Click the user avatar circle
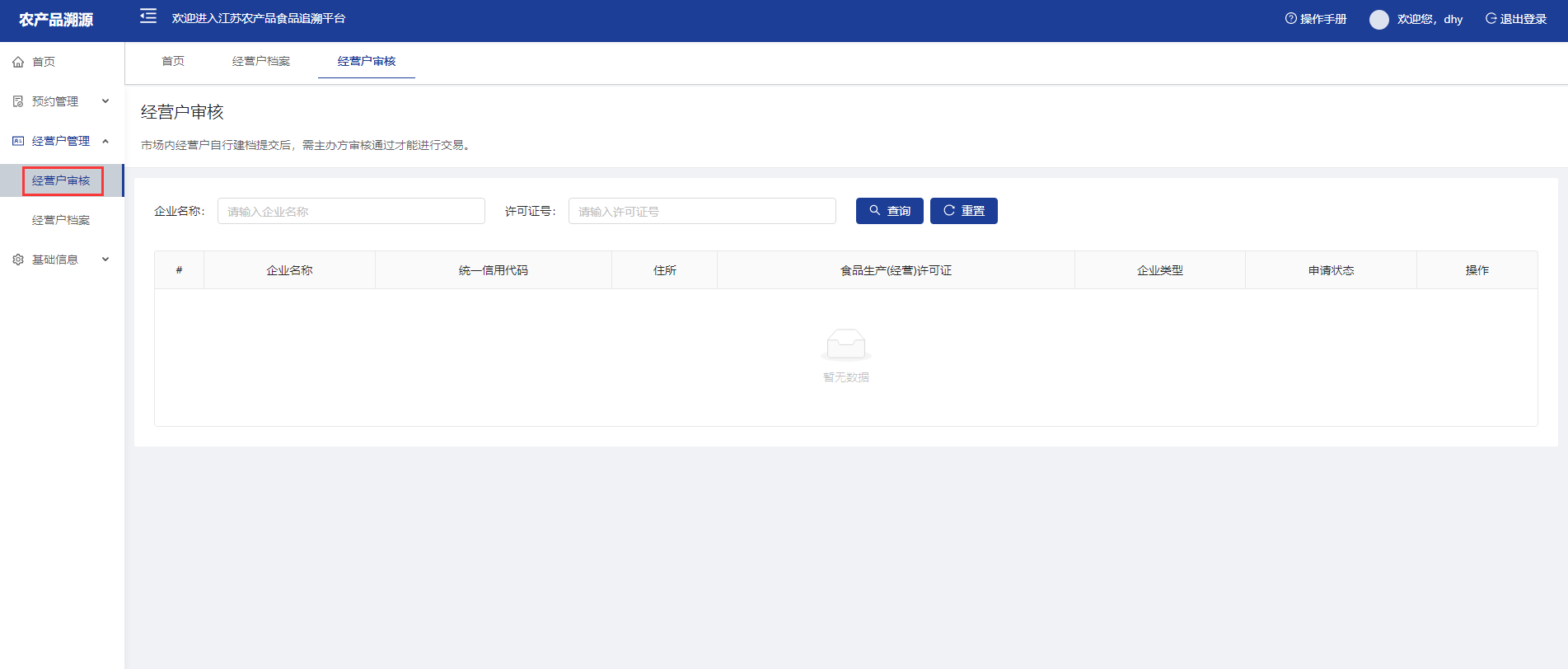 pyautogui.click(x=1378, y=20)
